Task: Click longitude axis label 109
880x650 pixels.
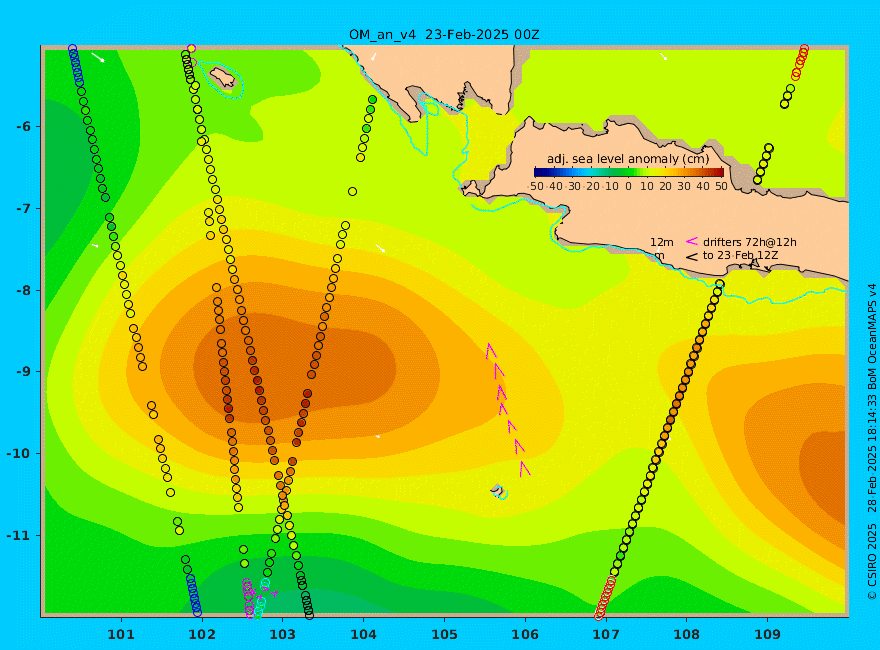Action: point(767,634)
